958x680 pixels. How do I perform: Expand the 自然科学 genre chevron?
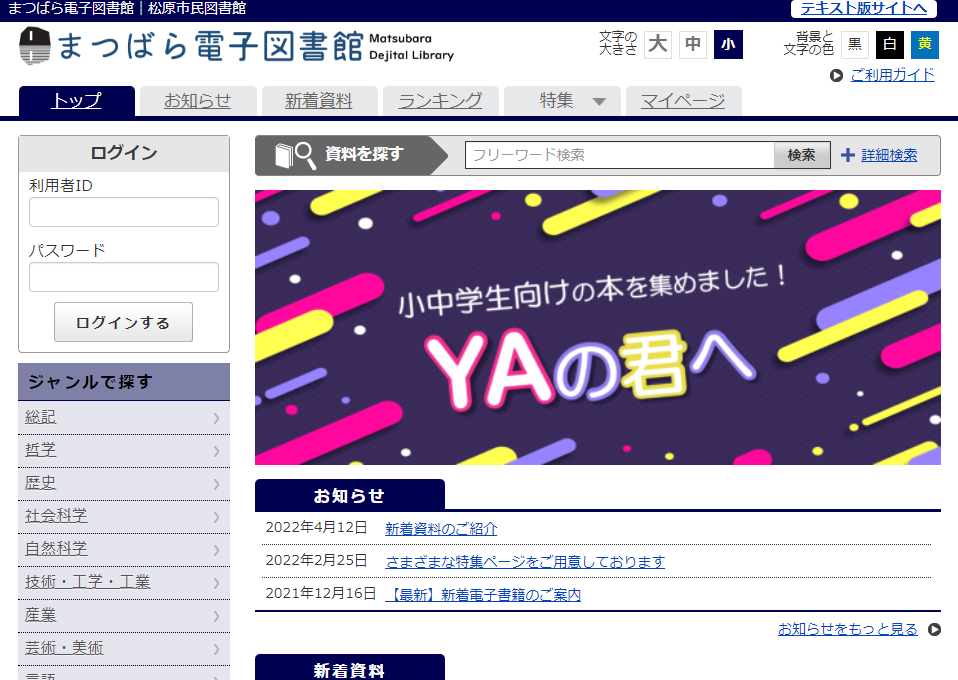[216, 550]
